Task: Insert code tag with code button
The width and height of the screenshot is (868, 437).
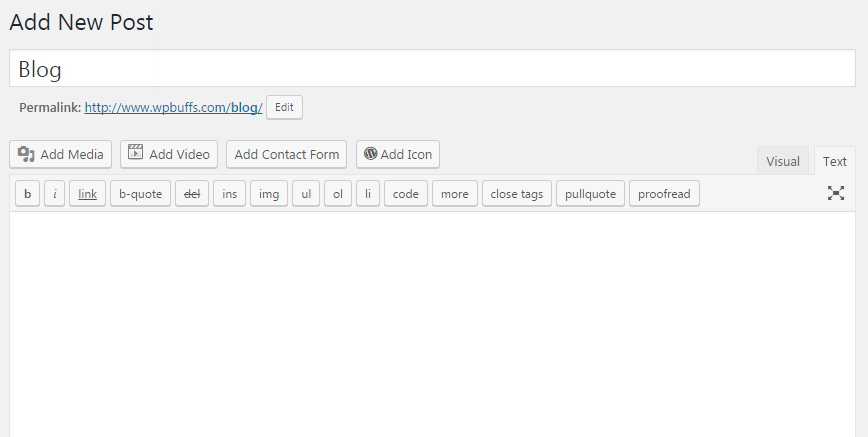Action: tap(405, 194)
